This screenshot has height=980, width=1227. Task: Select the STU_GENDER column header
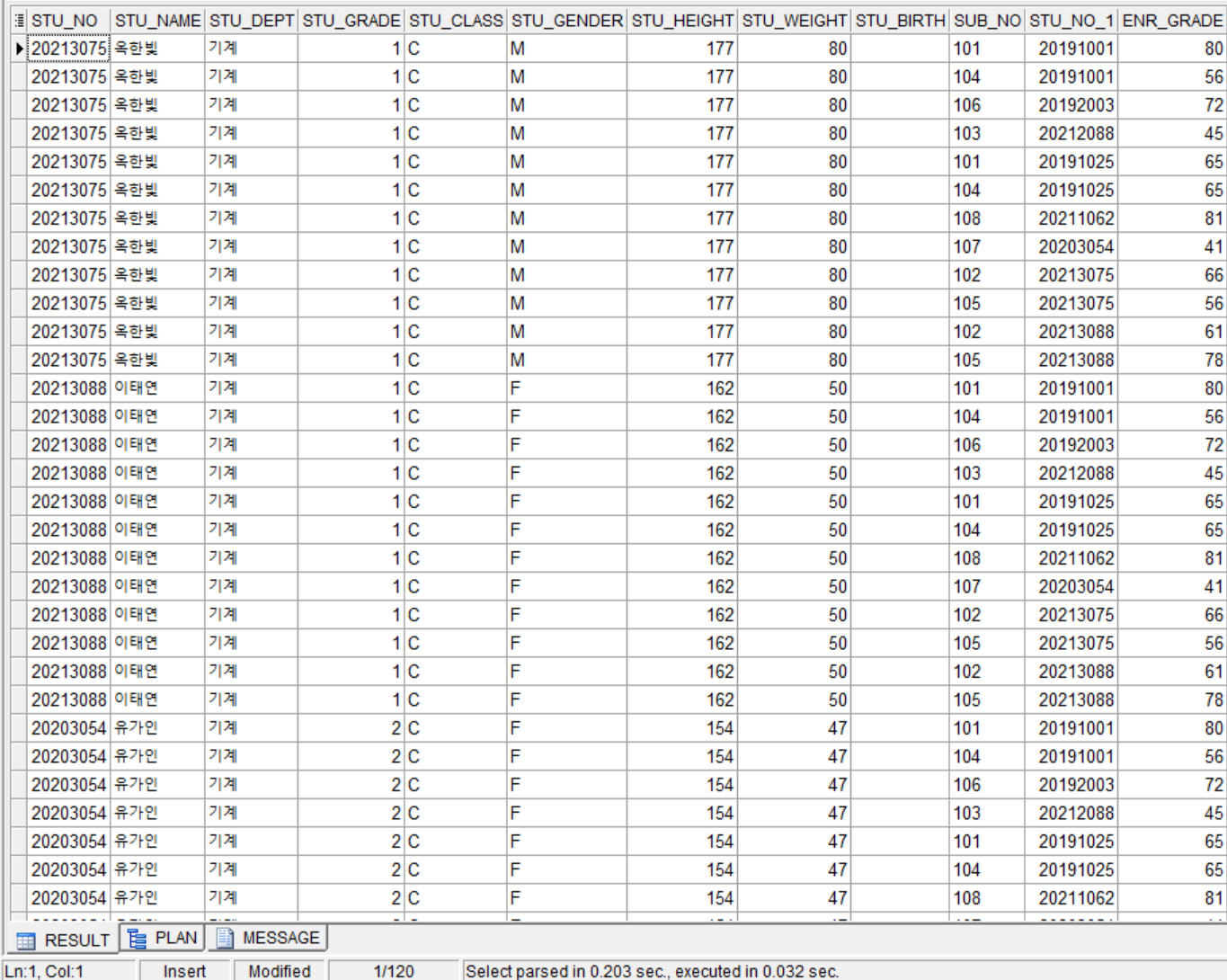point(566,20)
